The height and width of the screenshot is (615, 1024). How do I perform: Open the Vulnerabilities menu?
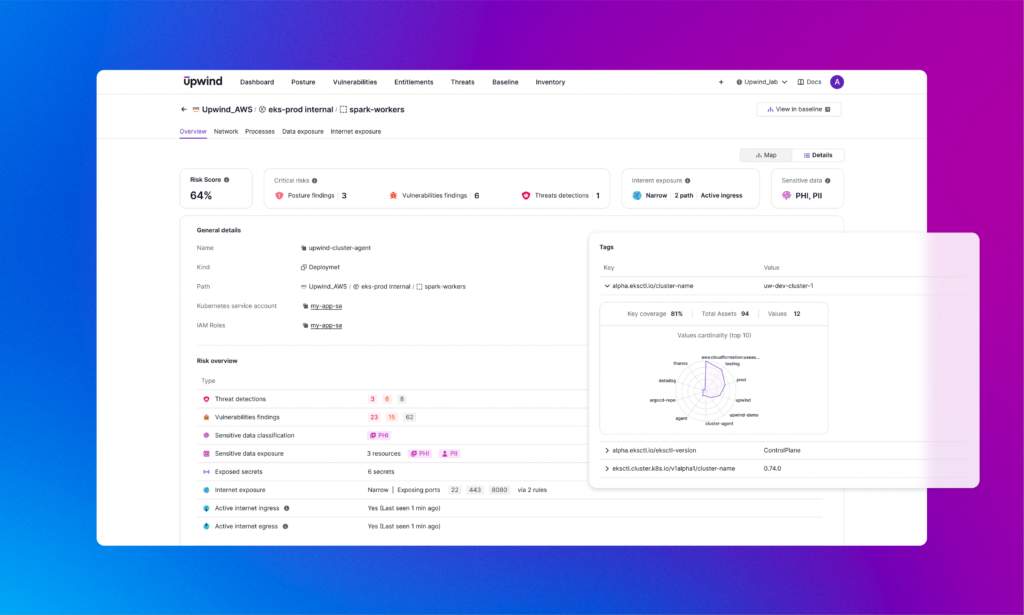coord(355,82)
